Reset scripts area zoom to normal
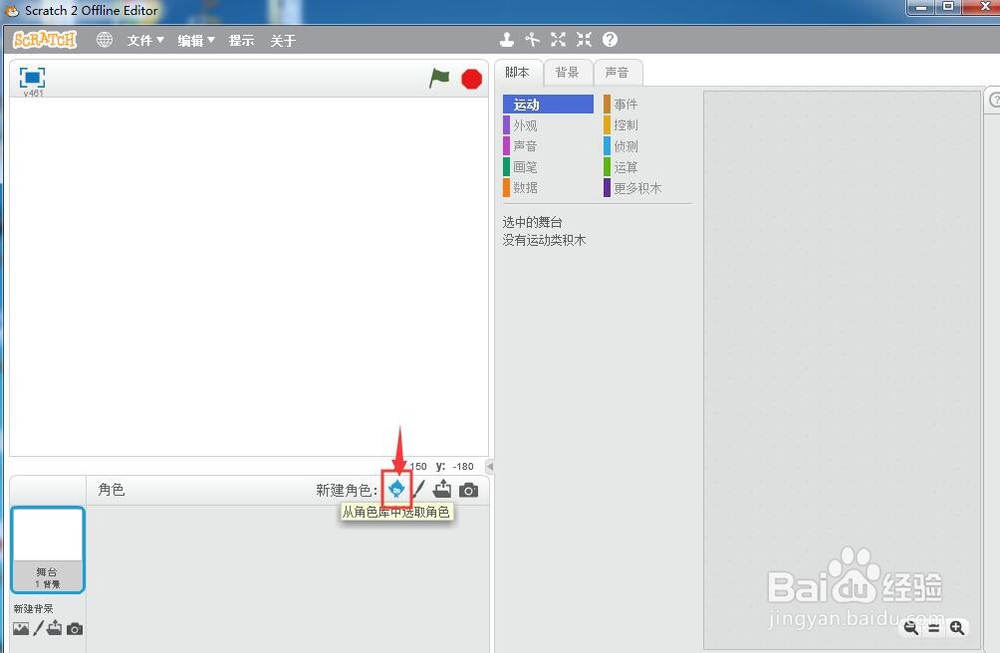 point(934,628)
